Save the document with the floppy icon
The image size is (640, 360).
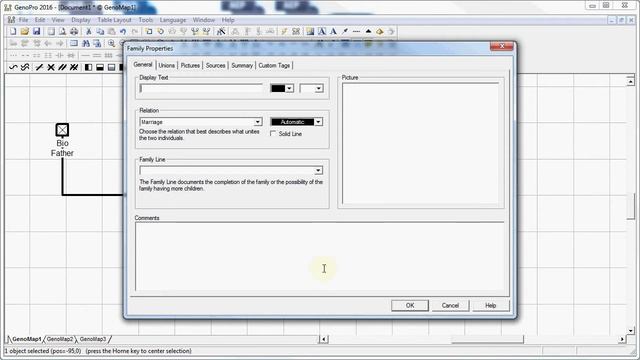click(x=36, y=31)
